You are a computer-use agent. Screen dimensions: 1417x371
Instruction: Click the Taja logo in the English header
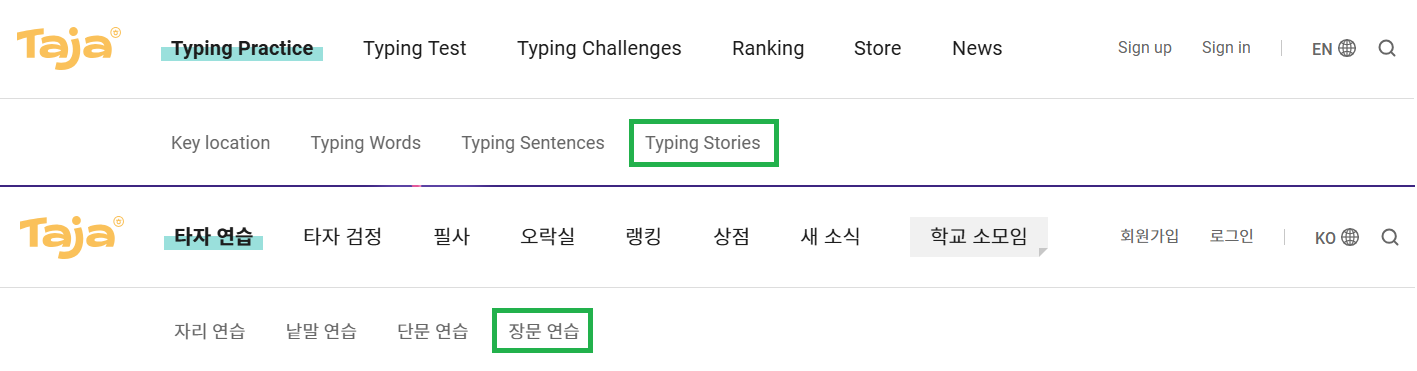[x=70, y=48]
